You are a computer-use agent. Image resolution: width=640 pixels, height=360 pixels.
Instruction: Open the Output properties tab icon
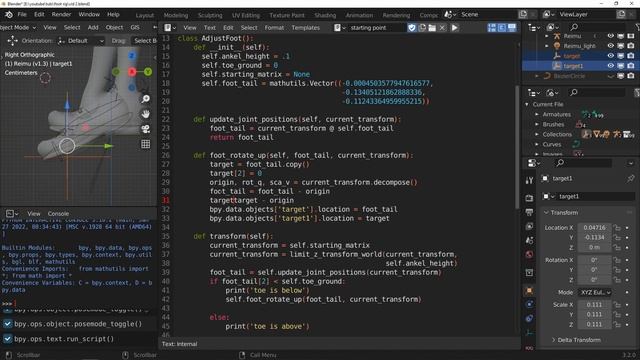point(529,213)
